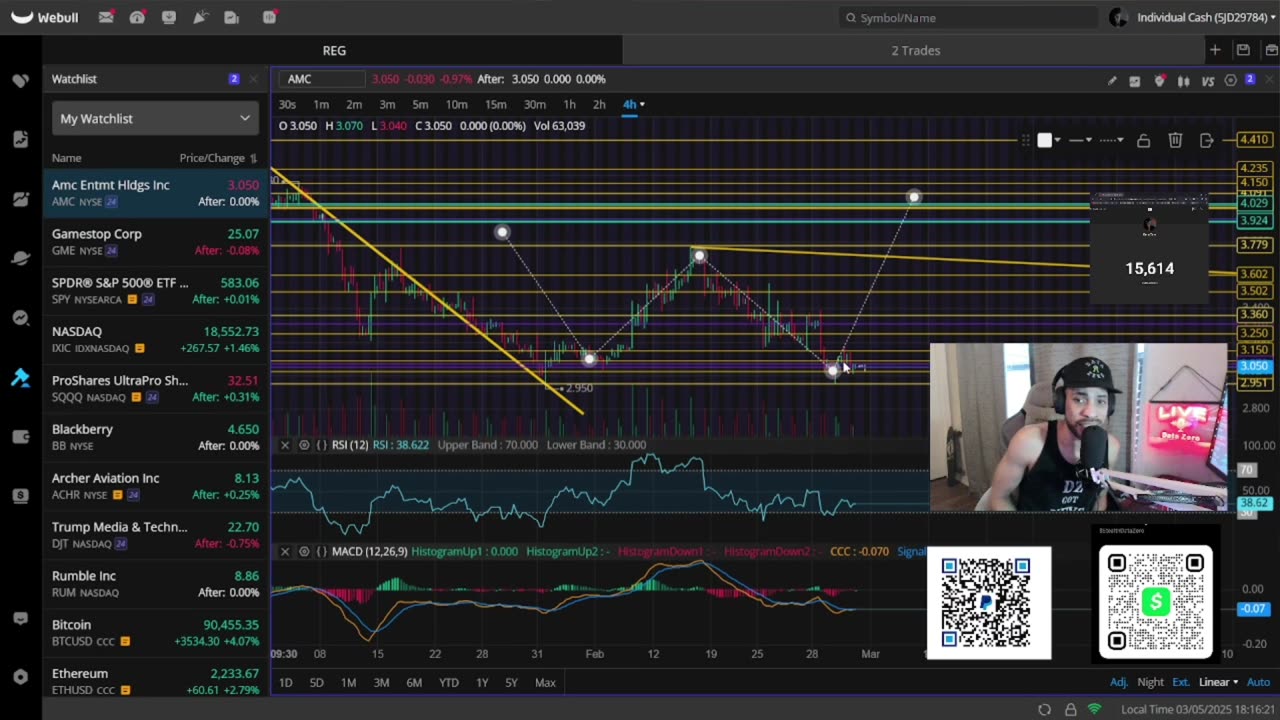This screenshot has height=720, width=1280.
Task: Open the dashboard gauge icon in top bar
Action: [x=137, y=17]
